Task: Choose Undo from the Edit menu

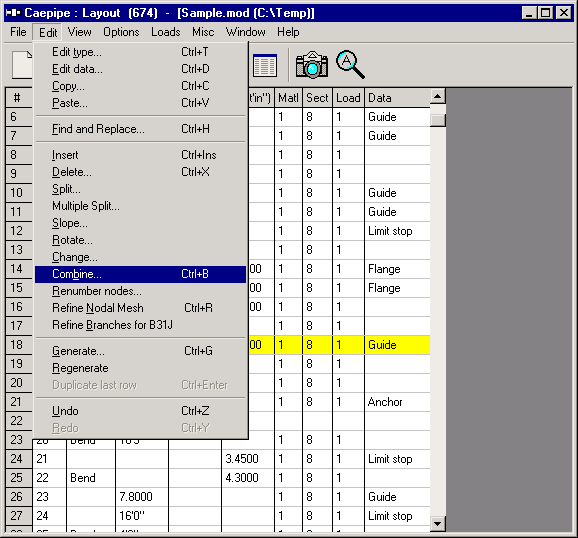Action: 140,411
